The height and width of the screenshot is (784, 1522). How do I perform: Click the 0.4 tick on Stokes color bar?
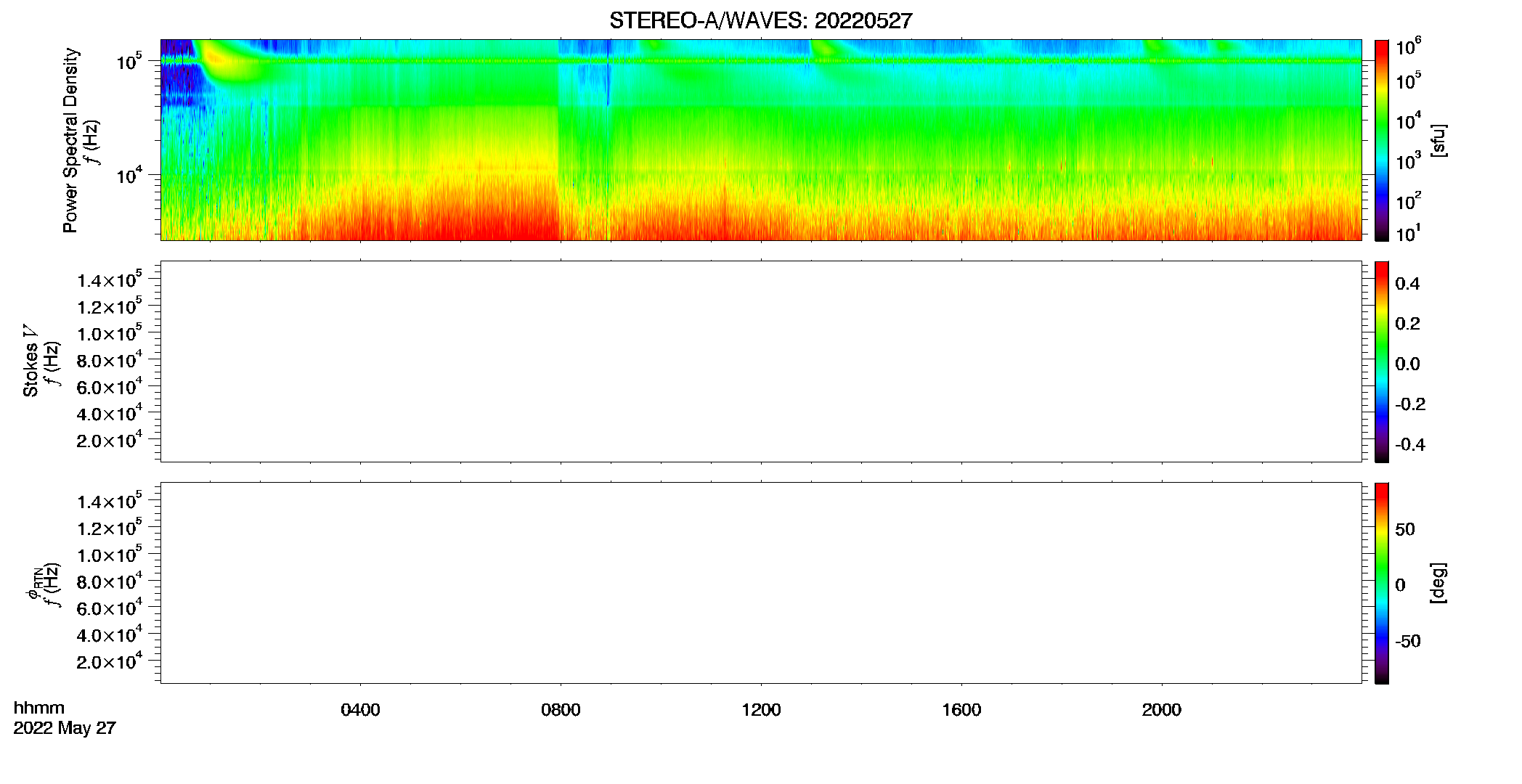(1407, 284)
